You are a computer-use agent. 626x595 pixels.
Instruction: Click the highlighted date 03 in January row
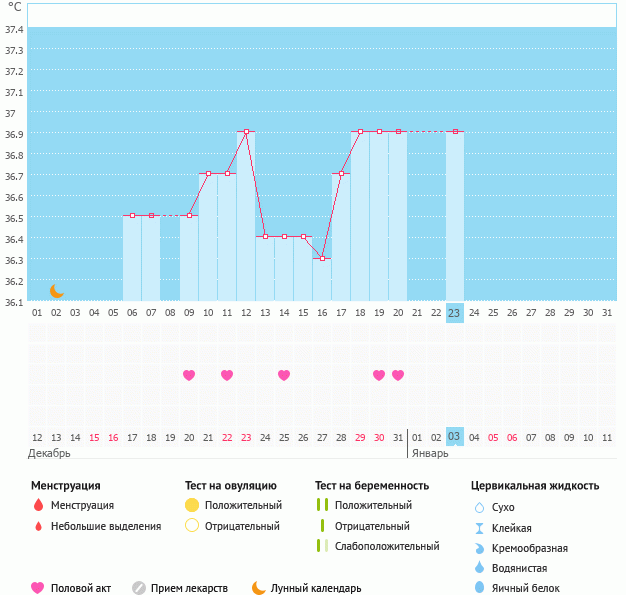[454, 438]
